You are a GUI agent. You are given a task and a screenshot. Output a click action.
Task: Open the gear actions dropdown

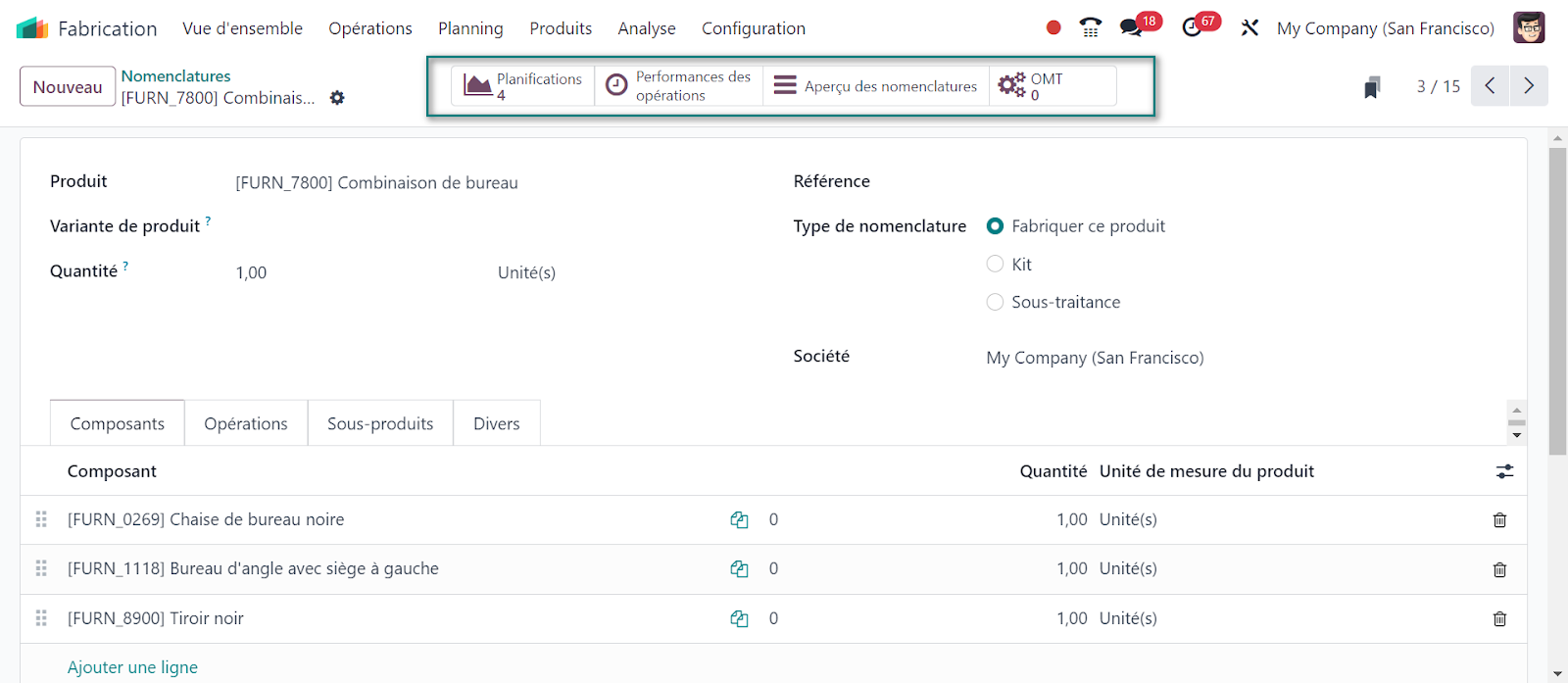coord(337,98)
